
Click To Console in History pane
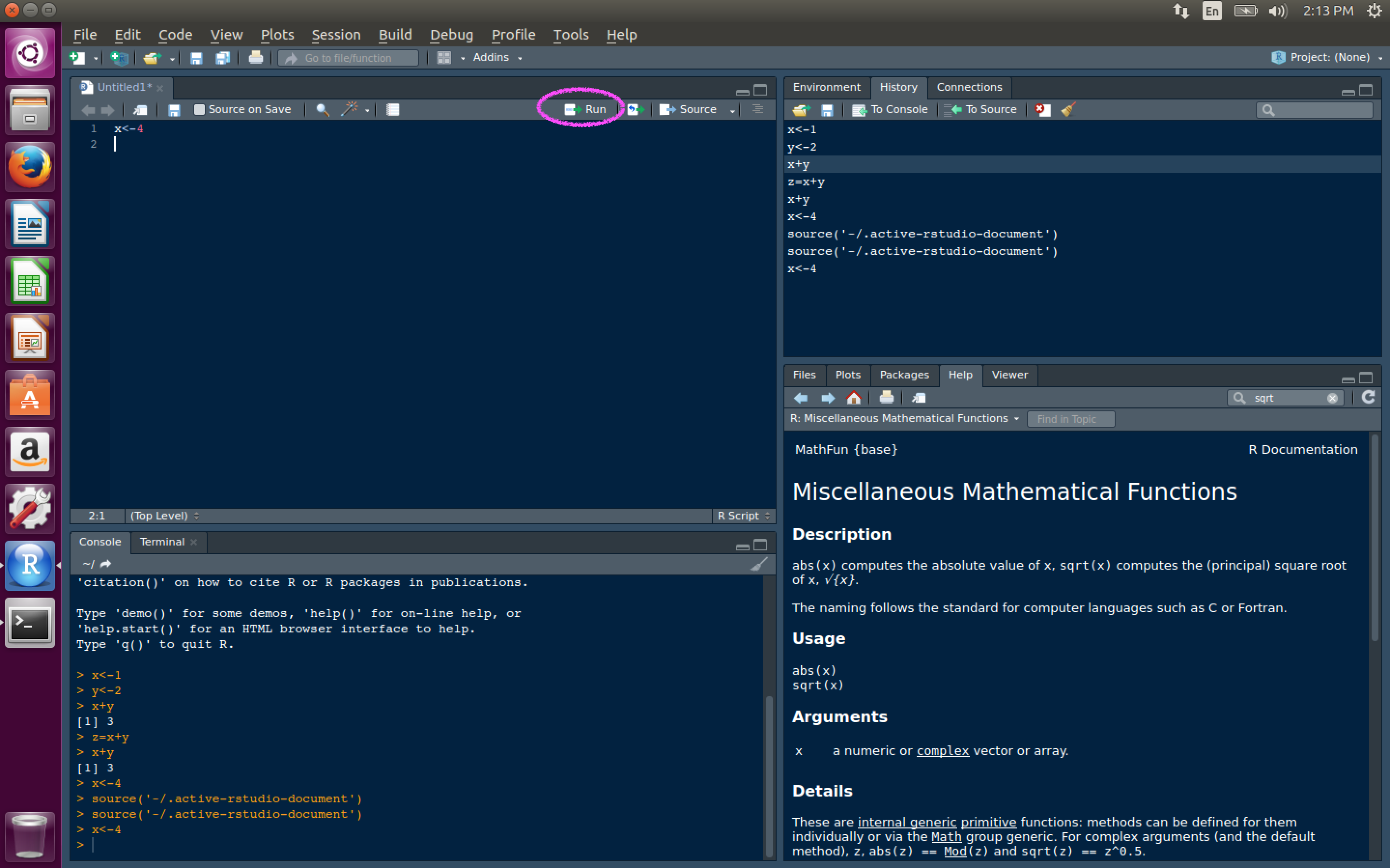click(x=889, y=109)
